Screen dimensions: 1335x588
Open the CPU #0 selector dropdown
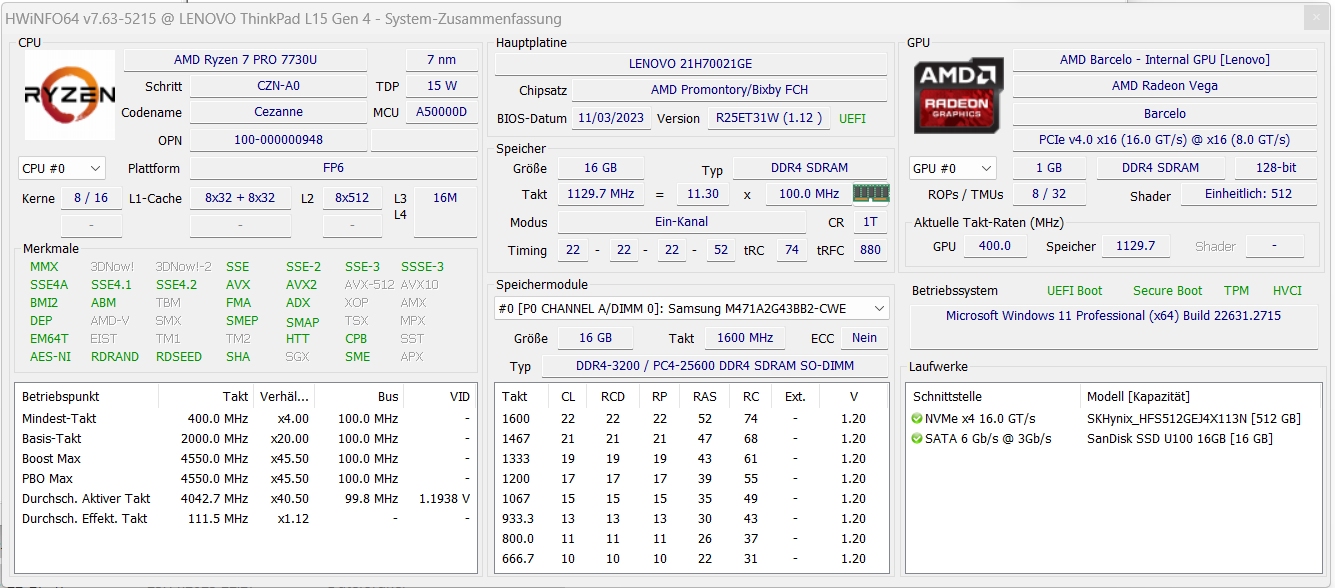pyautogui.click(x=62, y=169)
